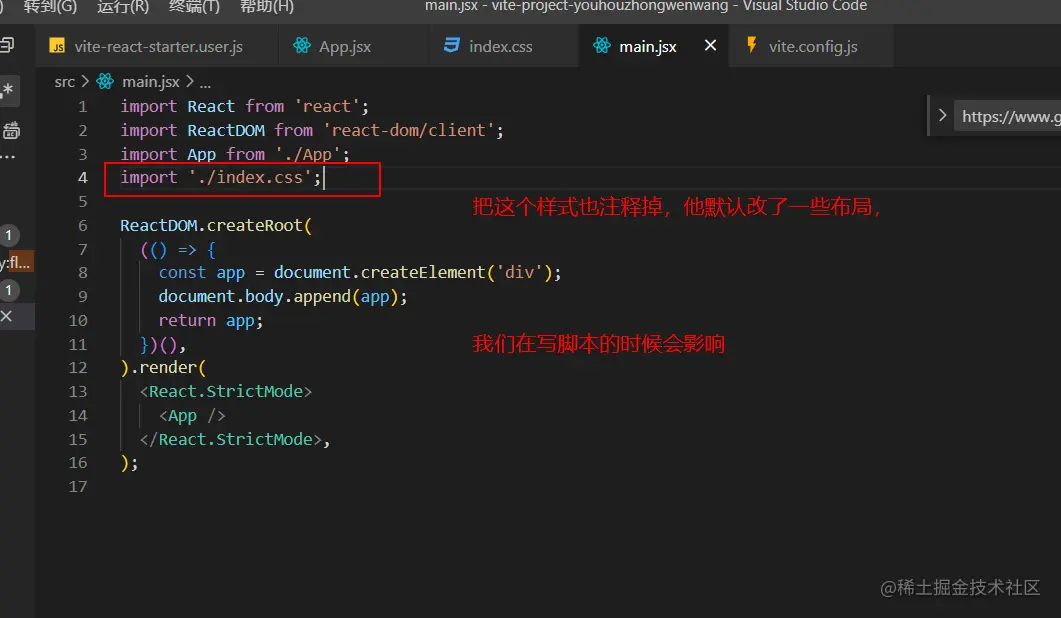Click 'return app;' on line 10

pos(210,320)
